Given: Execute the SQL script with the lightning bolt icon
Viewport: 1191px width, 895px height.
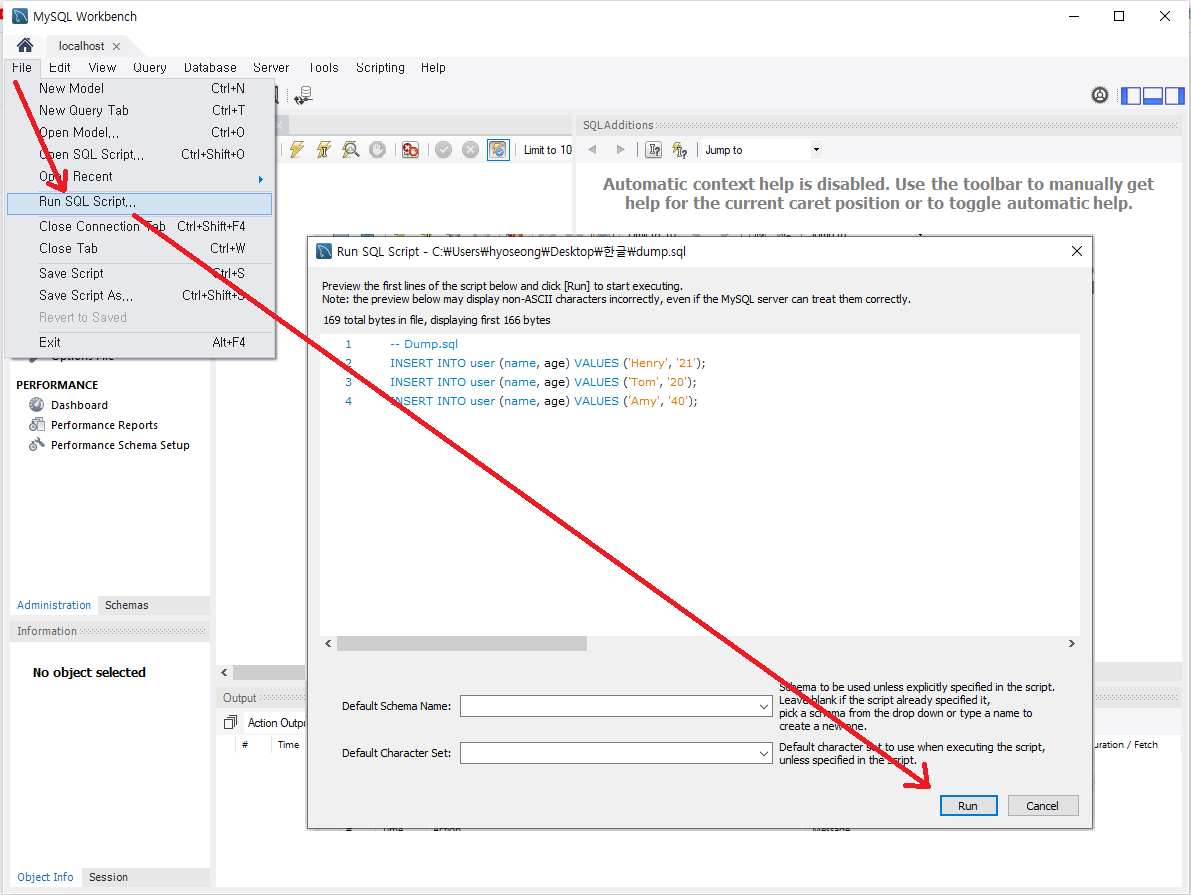Looking at the screenshot, I should pos(296,149).
